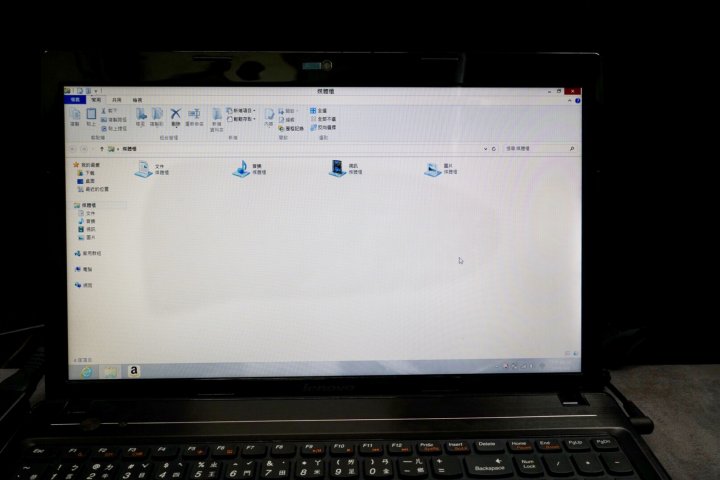Open the Easy access dropdown

241,119
